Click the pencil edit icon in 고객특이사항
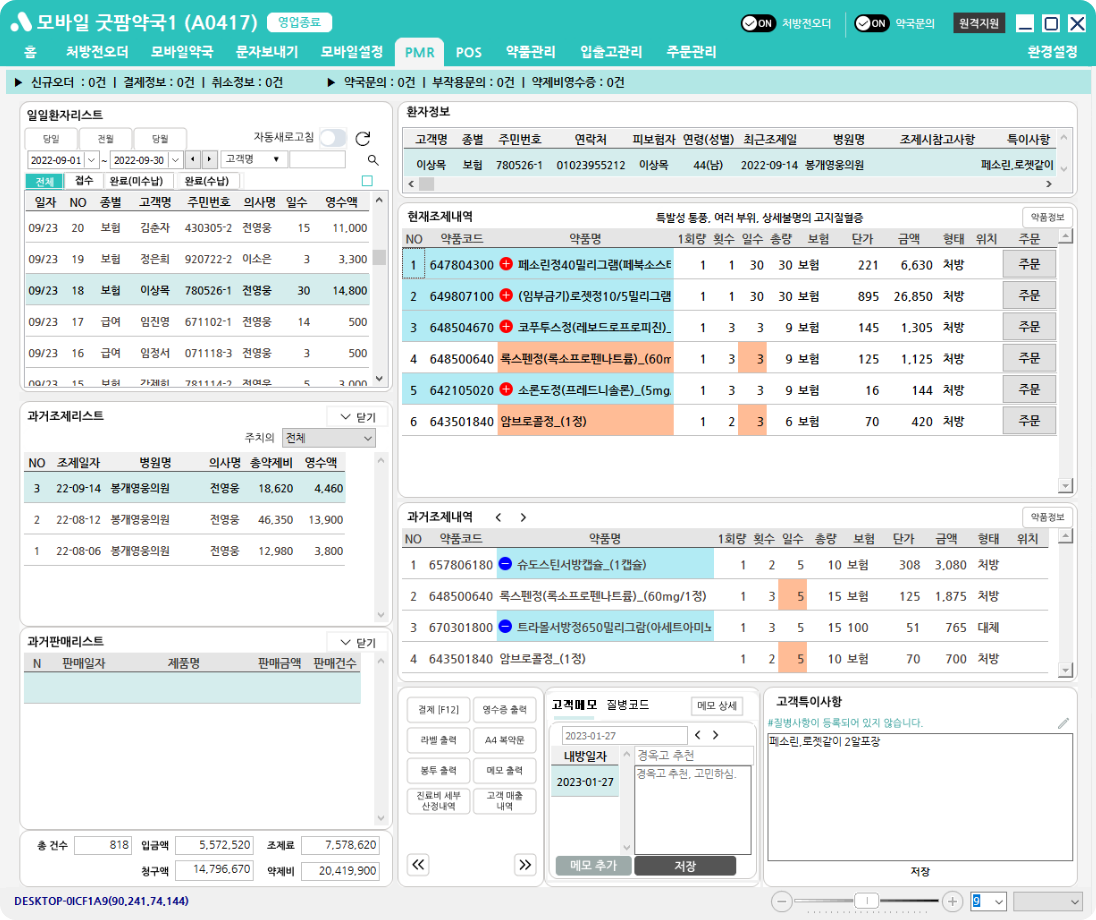Image resolution: width=1096 pixels, height=920 pixels. [1063, 722]
